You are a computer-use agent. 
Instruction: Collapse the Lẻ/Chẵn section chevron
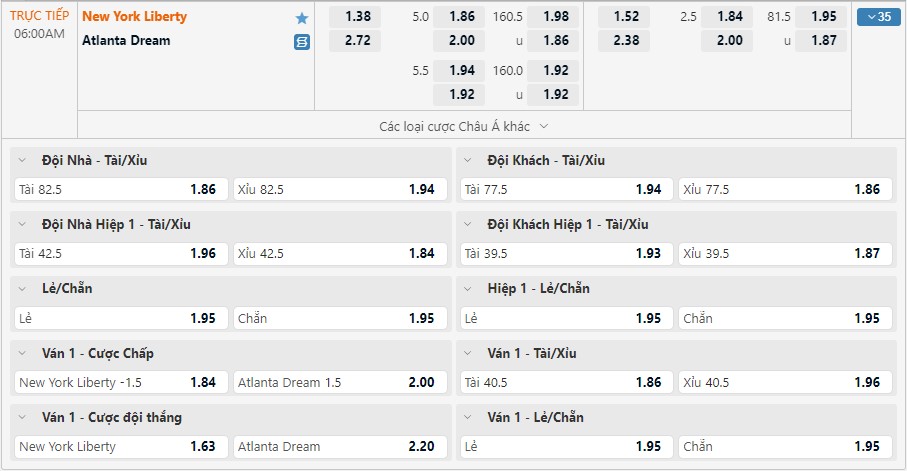tap(22, 289)
